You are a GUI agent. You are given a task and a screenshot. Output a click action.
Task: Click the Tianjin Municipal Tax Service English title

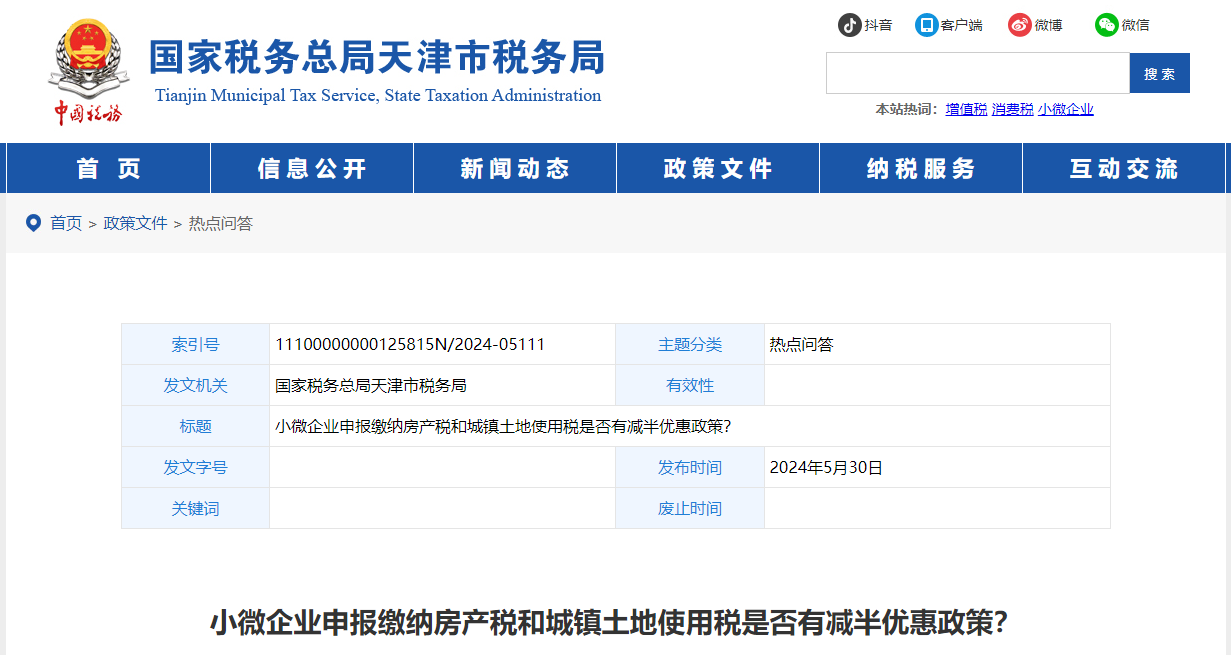click(x=378, y=96)
